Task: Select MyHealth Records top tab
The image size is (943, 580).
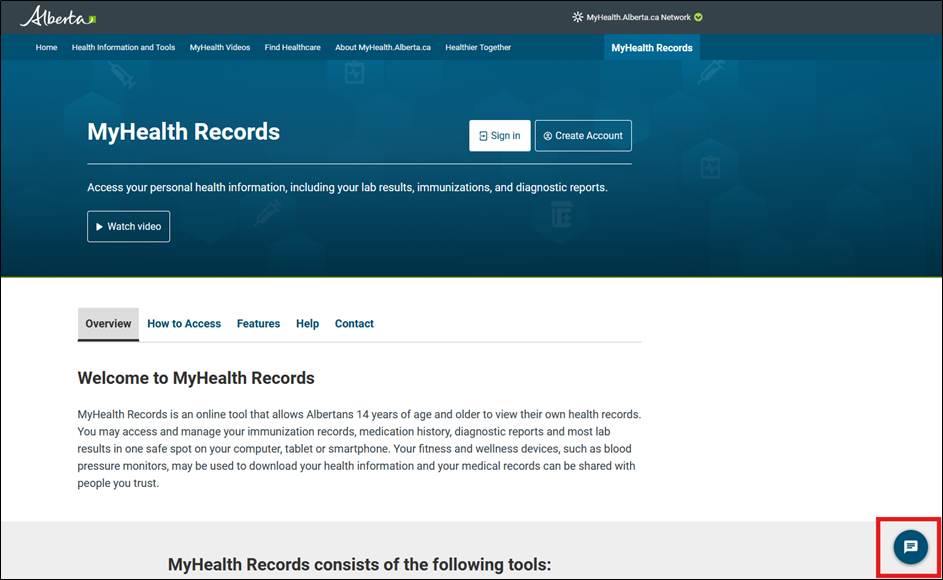Action: [x=652, y=48]
